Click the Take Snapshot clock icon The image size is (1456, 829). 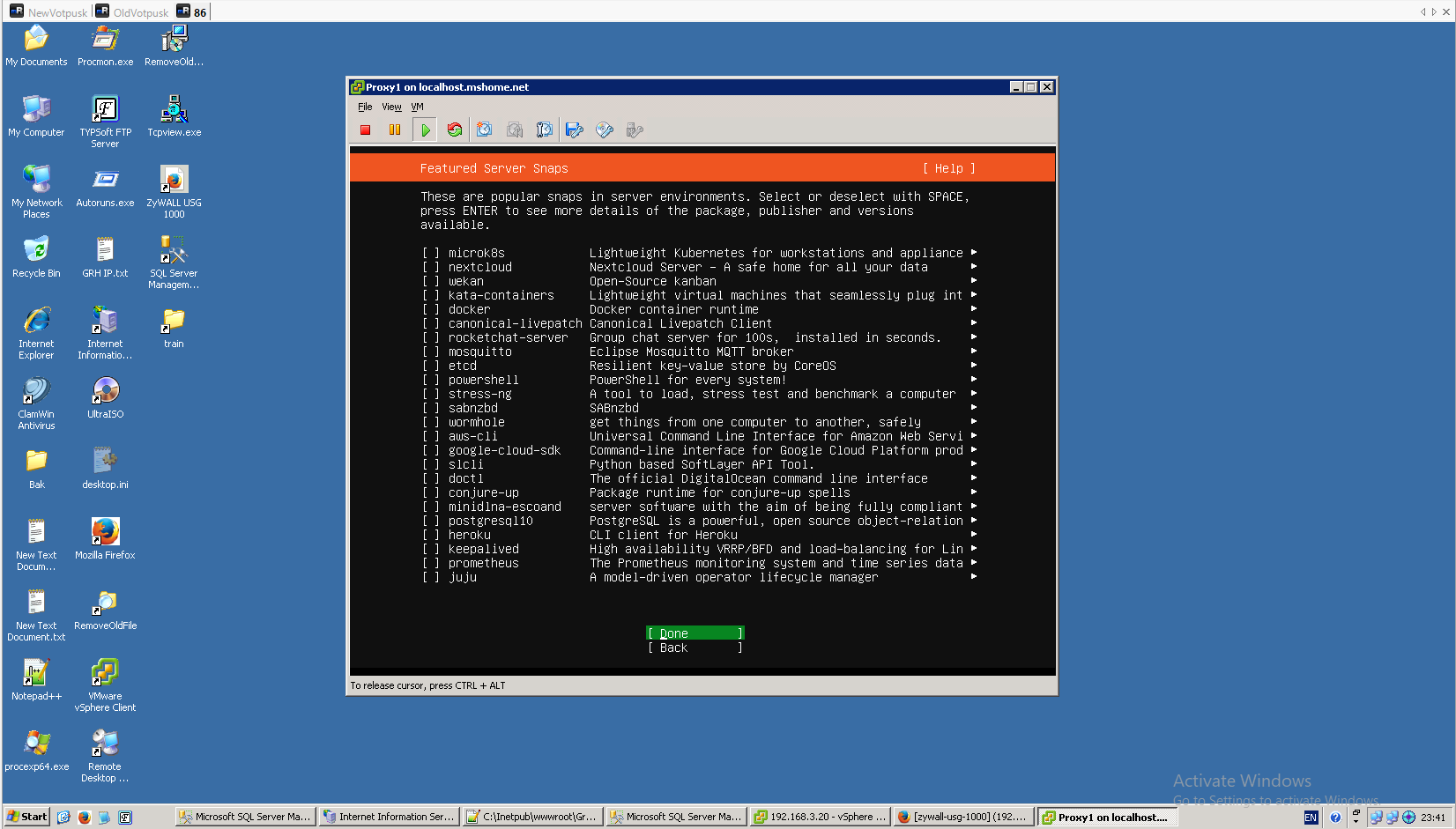tap(485, 130)
